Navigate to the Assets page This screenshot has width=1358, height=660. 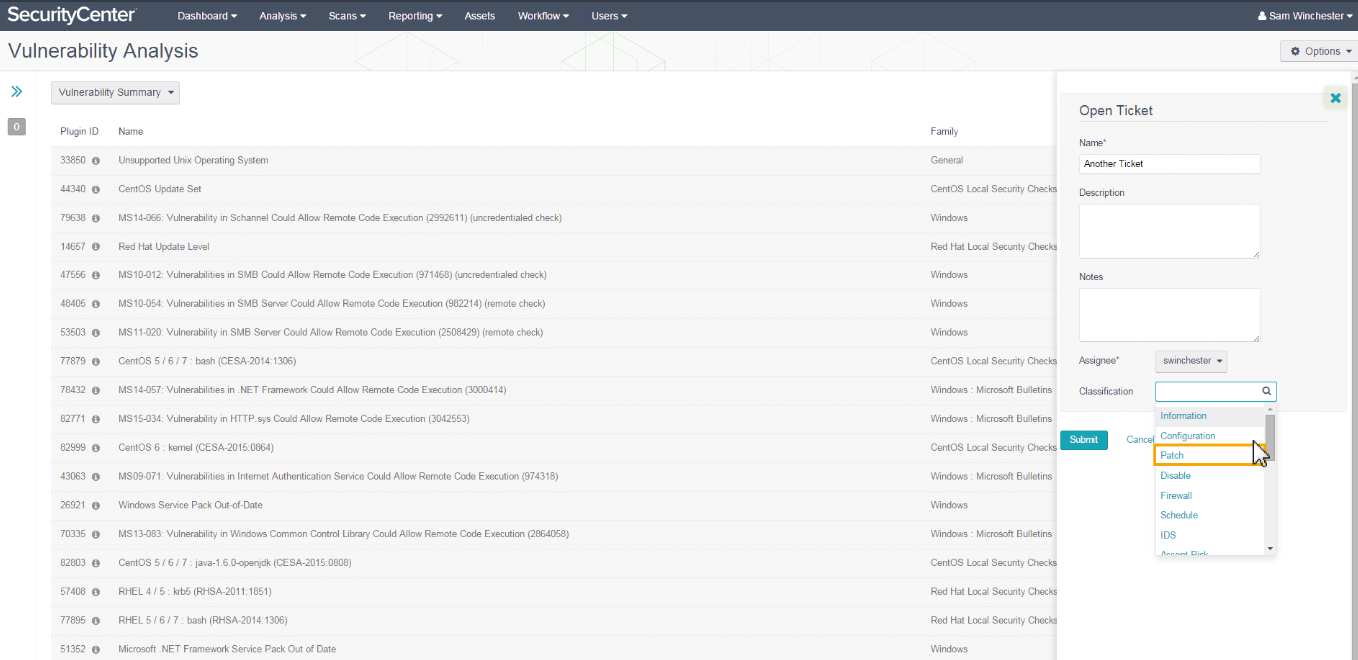tap(480, 16)
